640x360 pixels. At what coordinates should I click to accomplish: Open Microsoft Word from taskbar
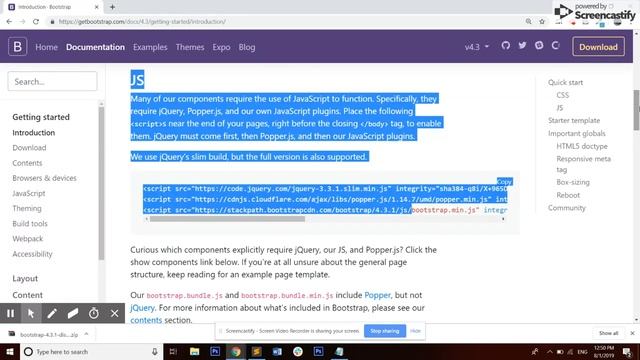tap(277, 351)
